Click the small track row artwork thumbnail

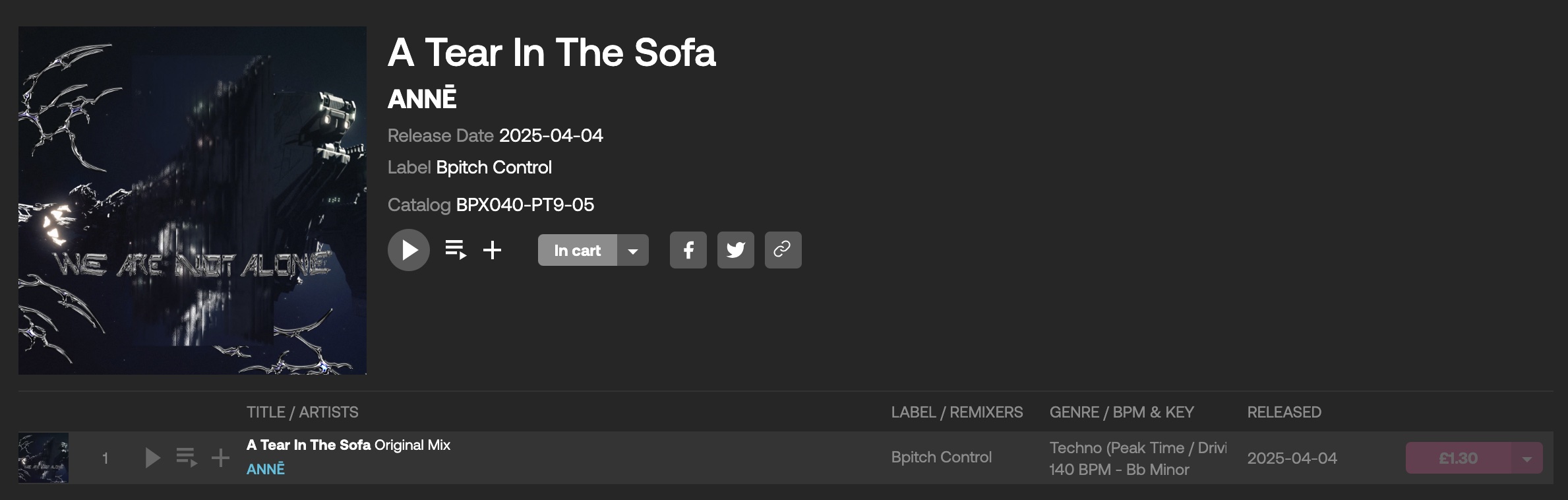click(44, 458)
